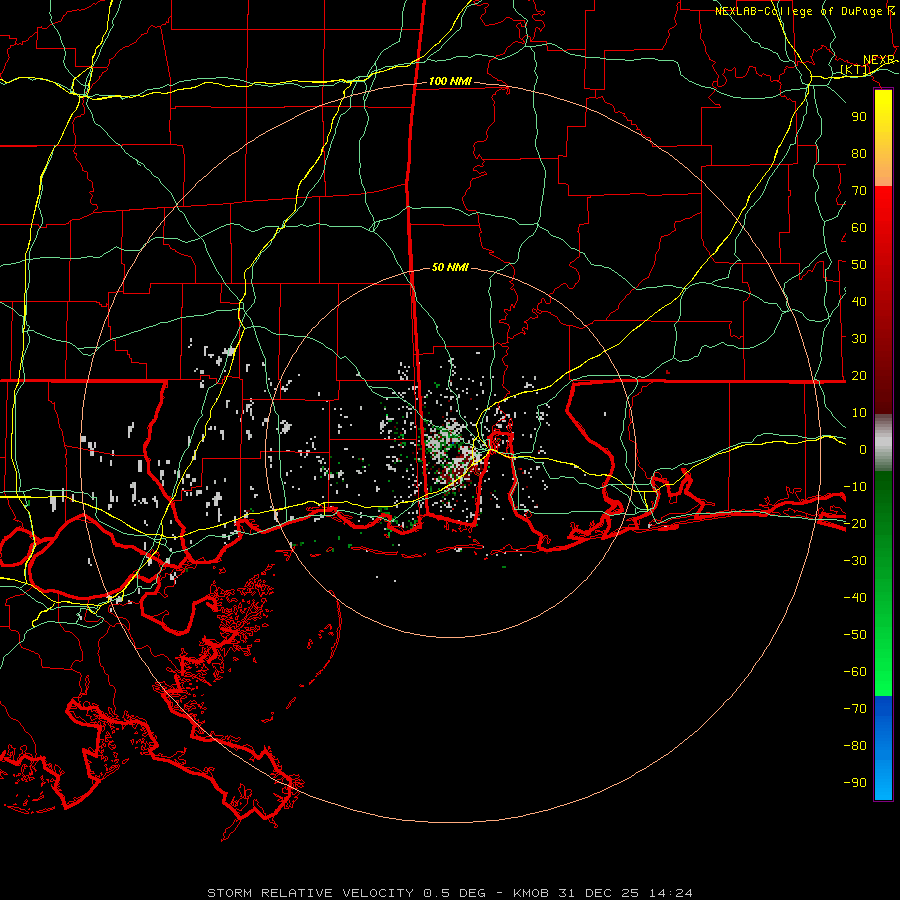Screen dimensions: 900x900
Task: Click the 100 NMI range ring label
Action: point(450,82)
